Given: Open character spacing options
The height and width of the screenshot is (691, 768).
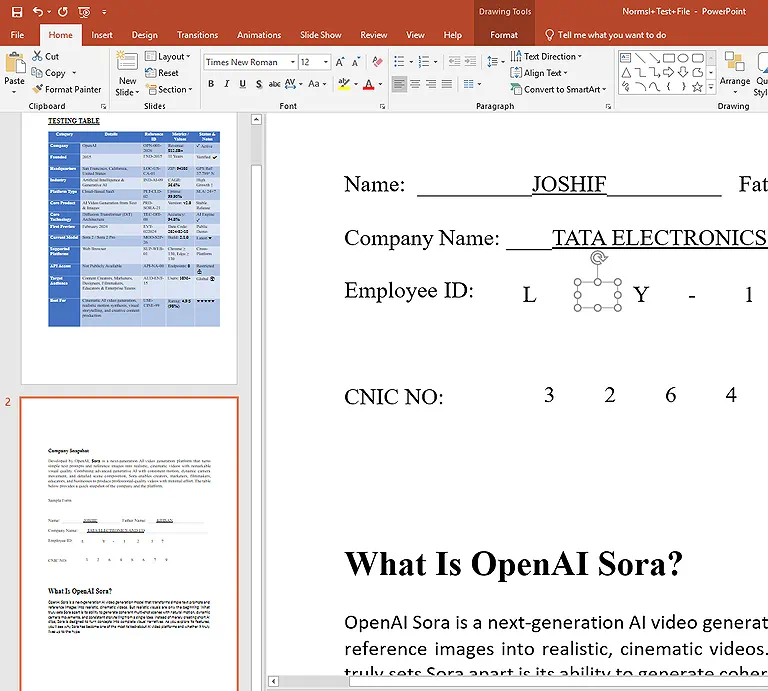Looking at the screenshot, I should [293, 84].
